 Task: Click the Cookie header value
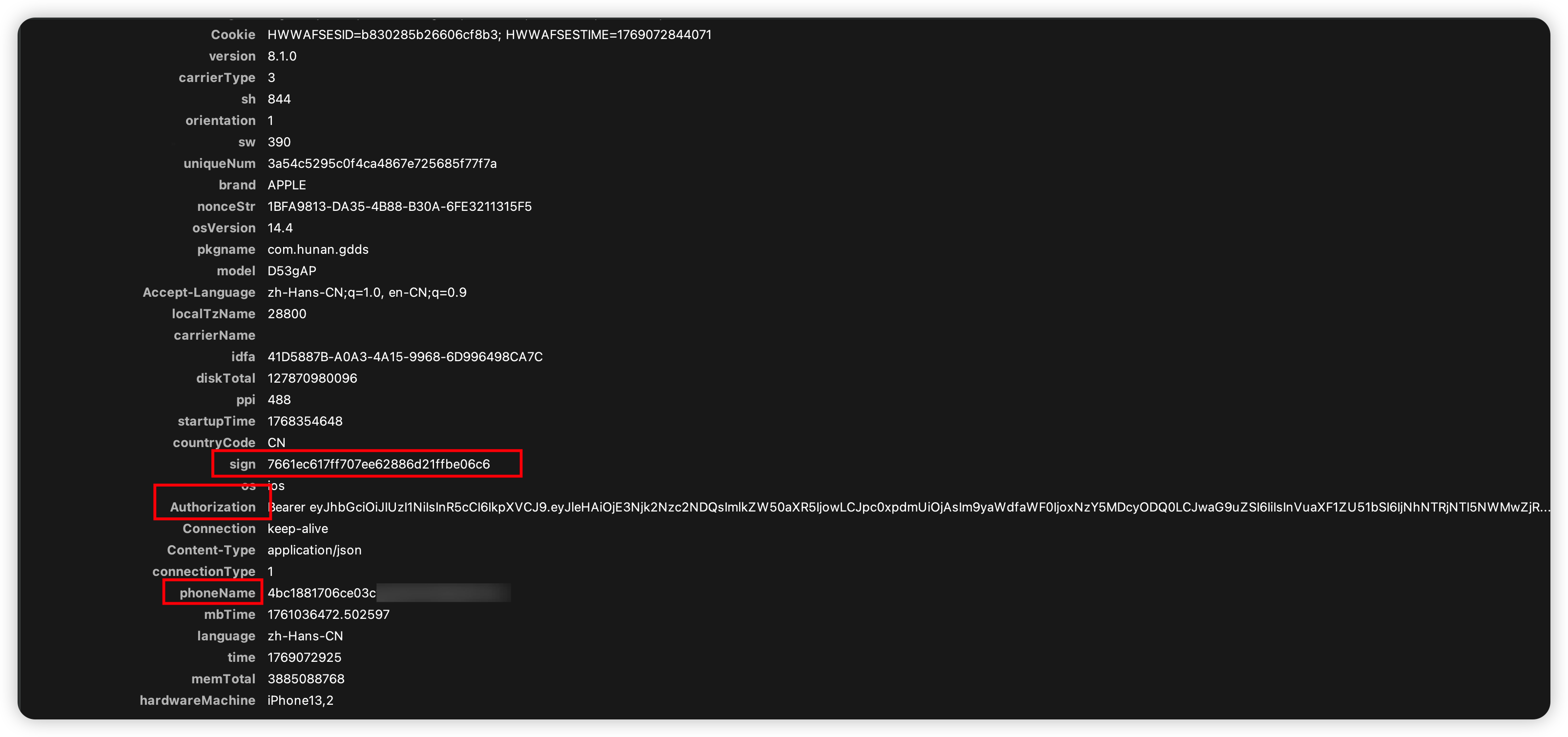click(x=489, y=35)
